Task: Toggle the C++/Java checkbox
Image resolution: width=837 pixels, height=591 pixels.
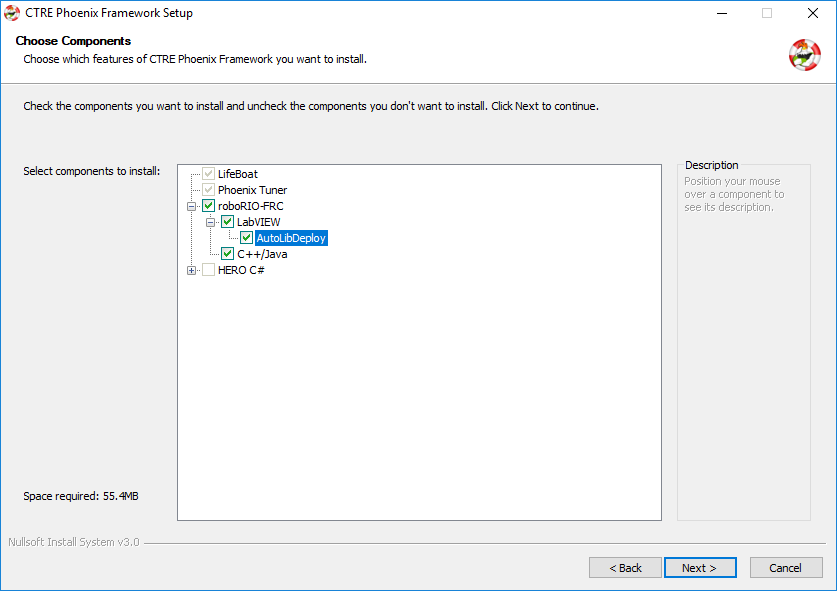Action: click(227, 254)
